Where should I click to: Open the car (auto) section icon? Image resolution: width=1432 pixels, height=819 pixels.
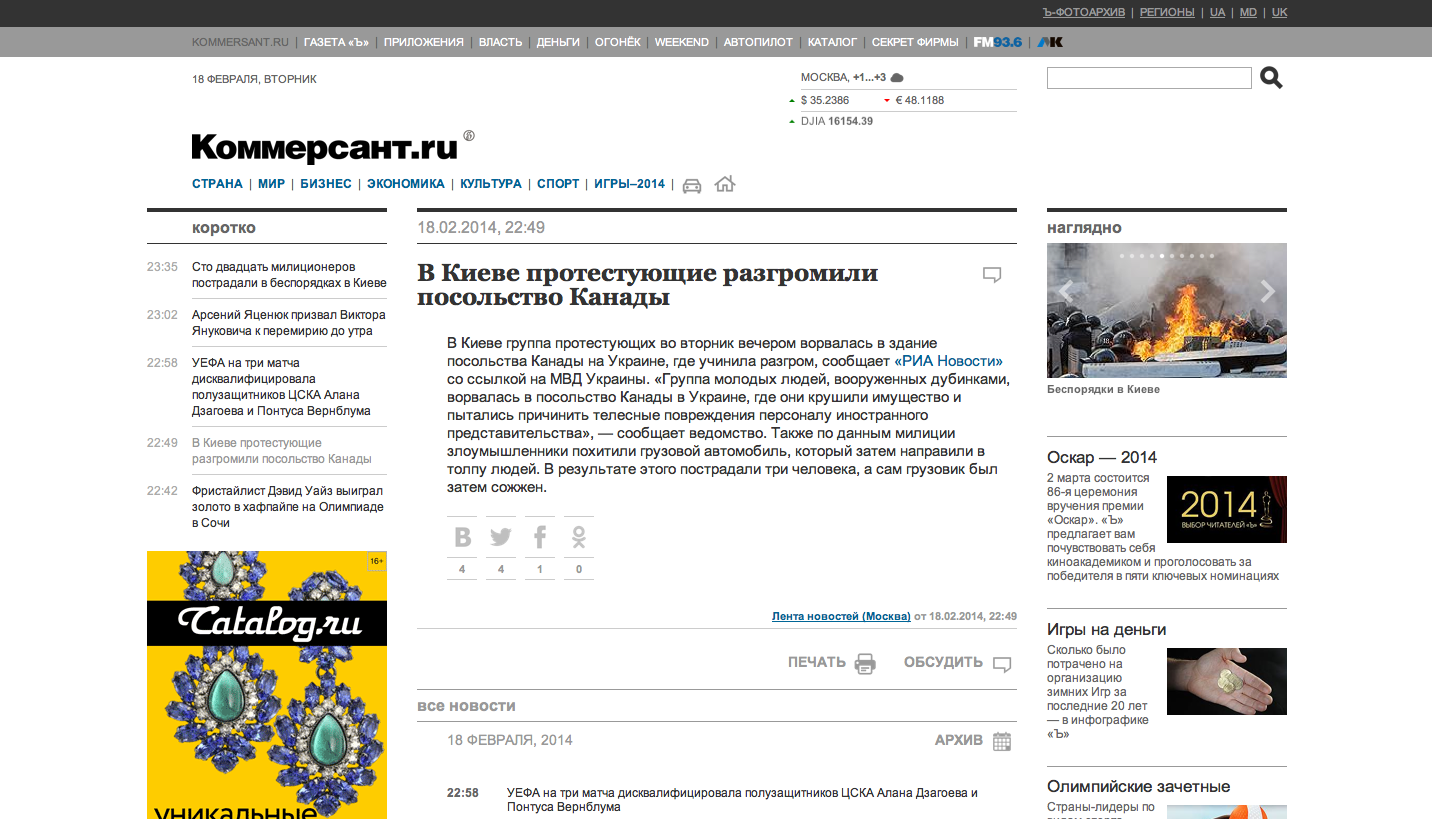pyautogui.click(x=692, y=185)
